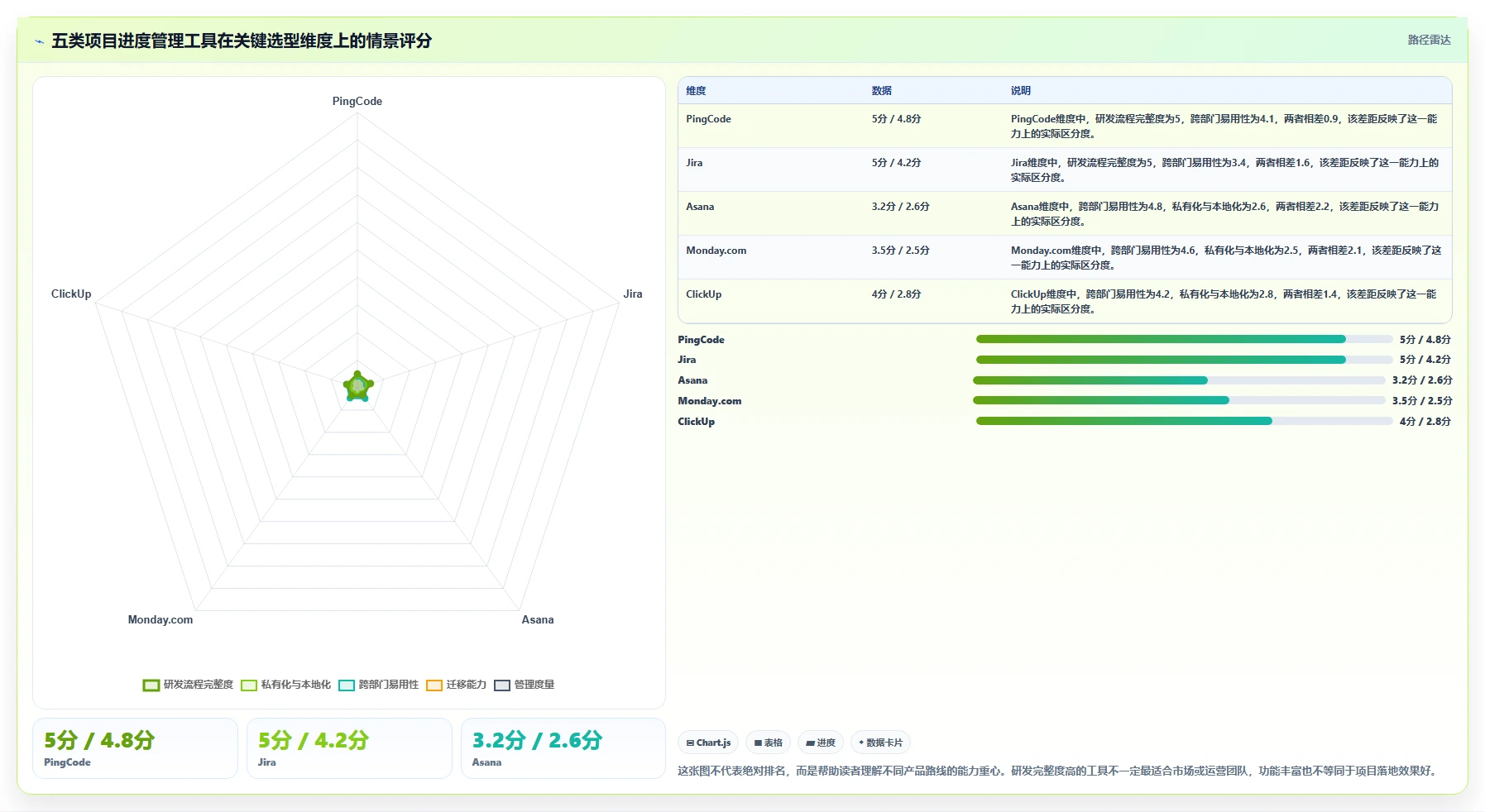This screenshot has height=812, width=1485.
Task: Open the Asana 3.2分 / 2.6分 stat card
Action: 563,748
